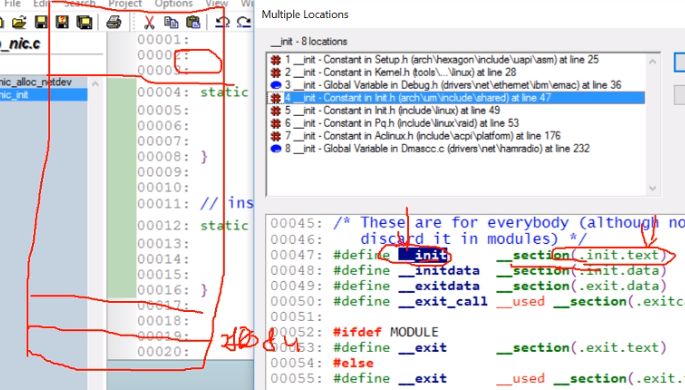Click the Copy icon
Image resolution: width=685 pixels, height=390 pixels.
pyautogui.click(x=171, y=22)
